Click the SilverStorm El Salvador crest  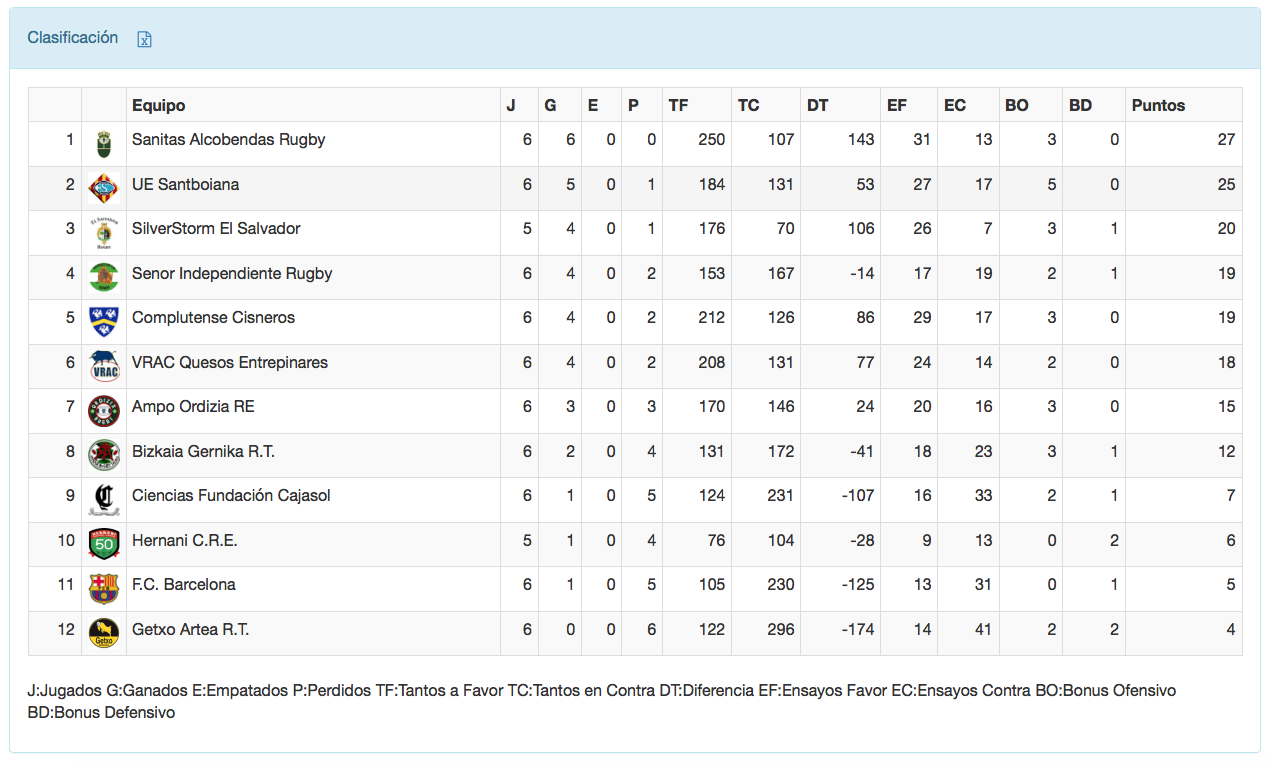pyautogui.click(x=104, y=232)
